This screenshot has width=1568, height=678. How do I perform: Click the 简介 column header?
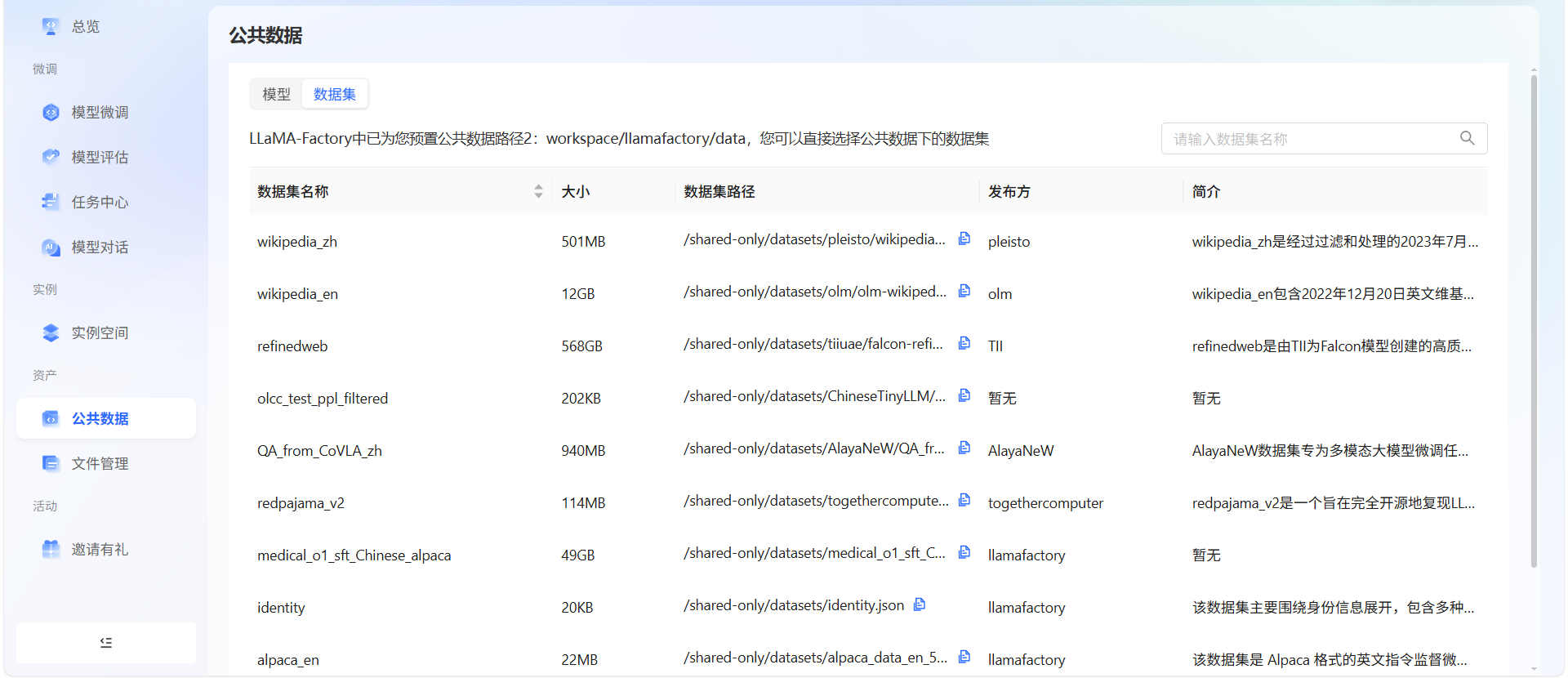point(1206,191)
